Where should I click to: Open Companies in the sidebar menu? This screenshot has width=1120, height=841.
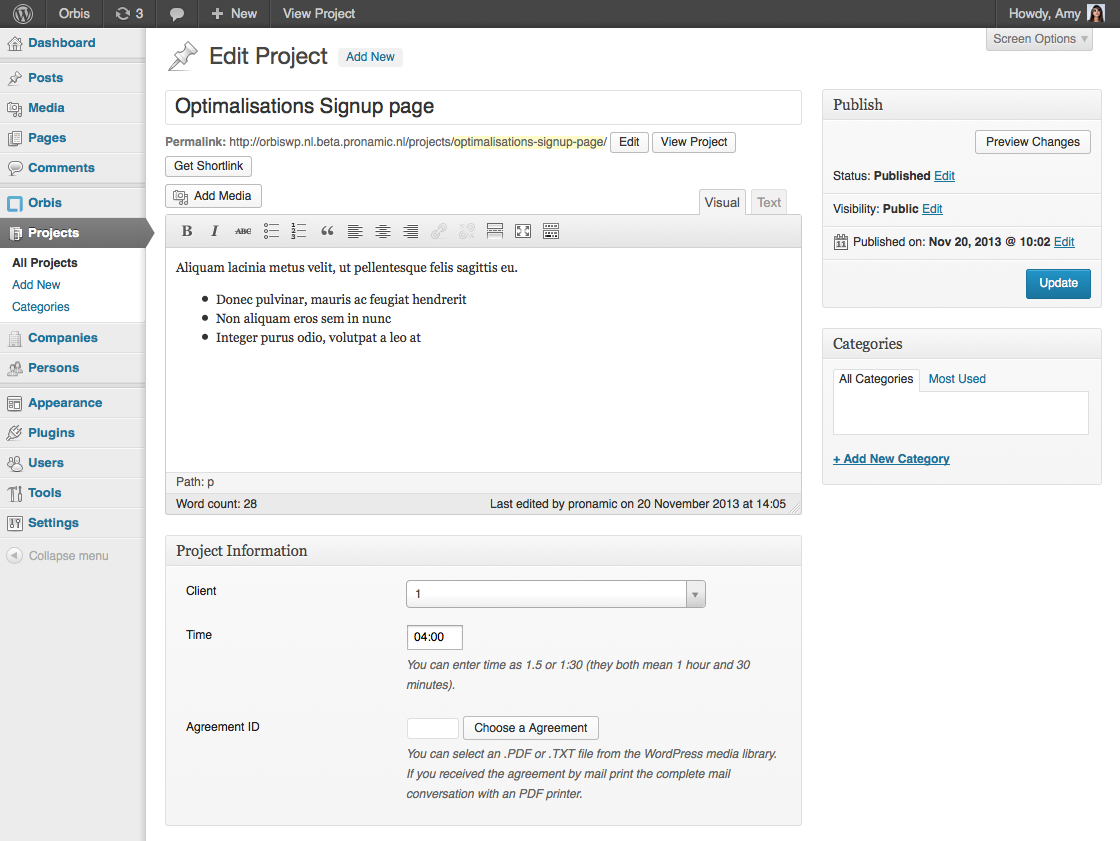pos(63,338)
